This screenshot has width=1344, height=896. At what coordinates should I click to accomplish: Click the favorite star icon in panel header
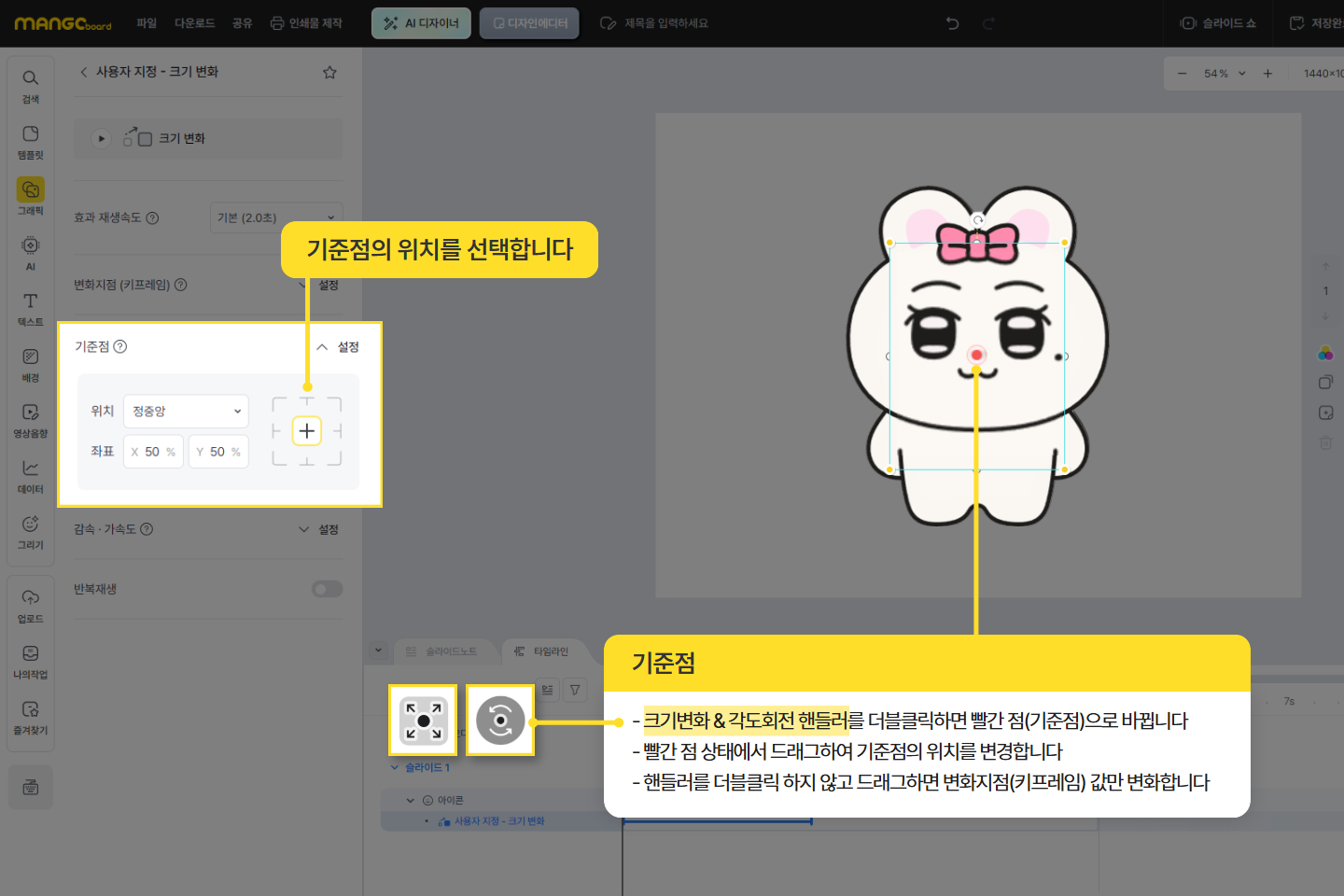(x=329, y=73)
